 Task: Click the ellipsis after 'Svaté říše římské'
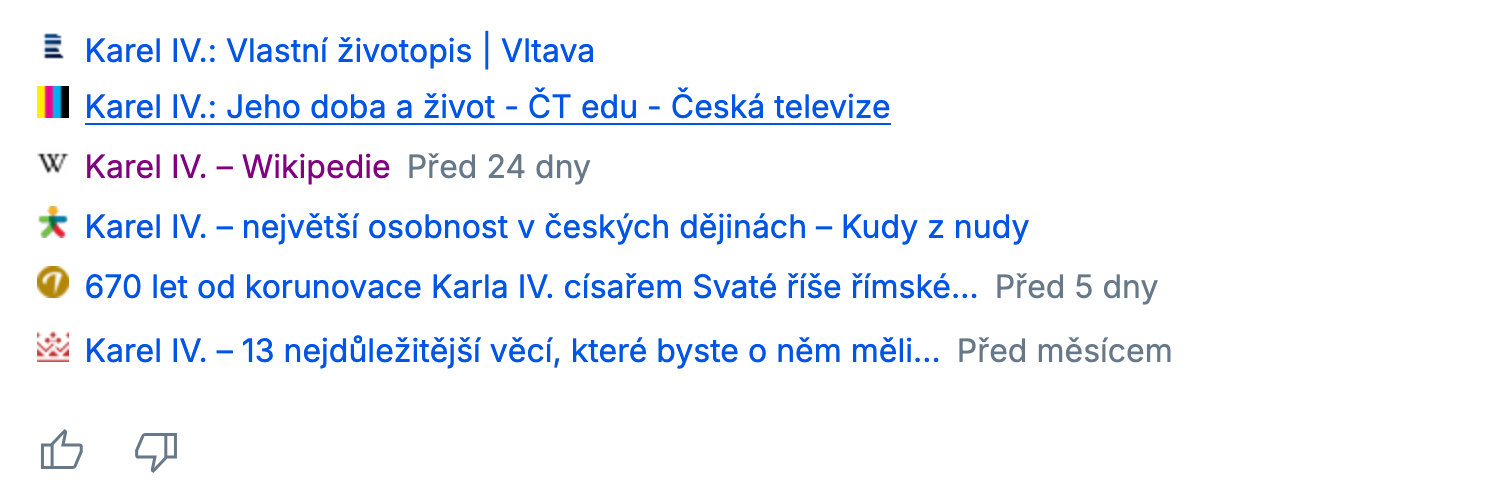point(965,290)
